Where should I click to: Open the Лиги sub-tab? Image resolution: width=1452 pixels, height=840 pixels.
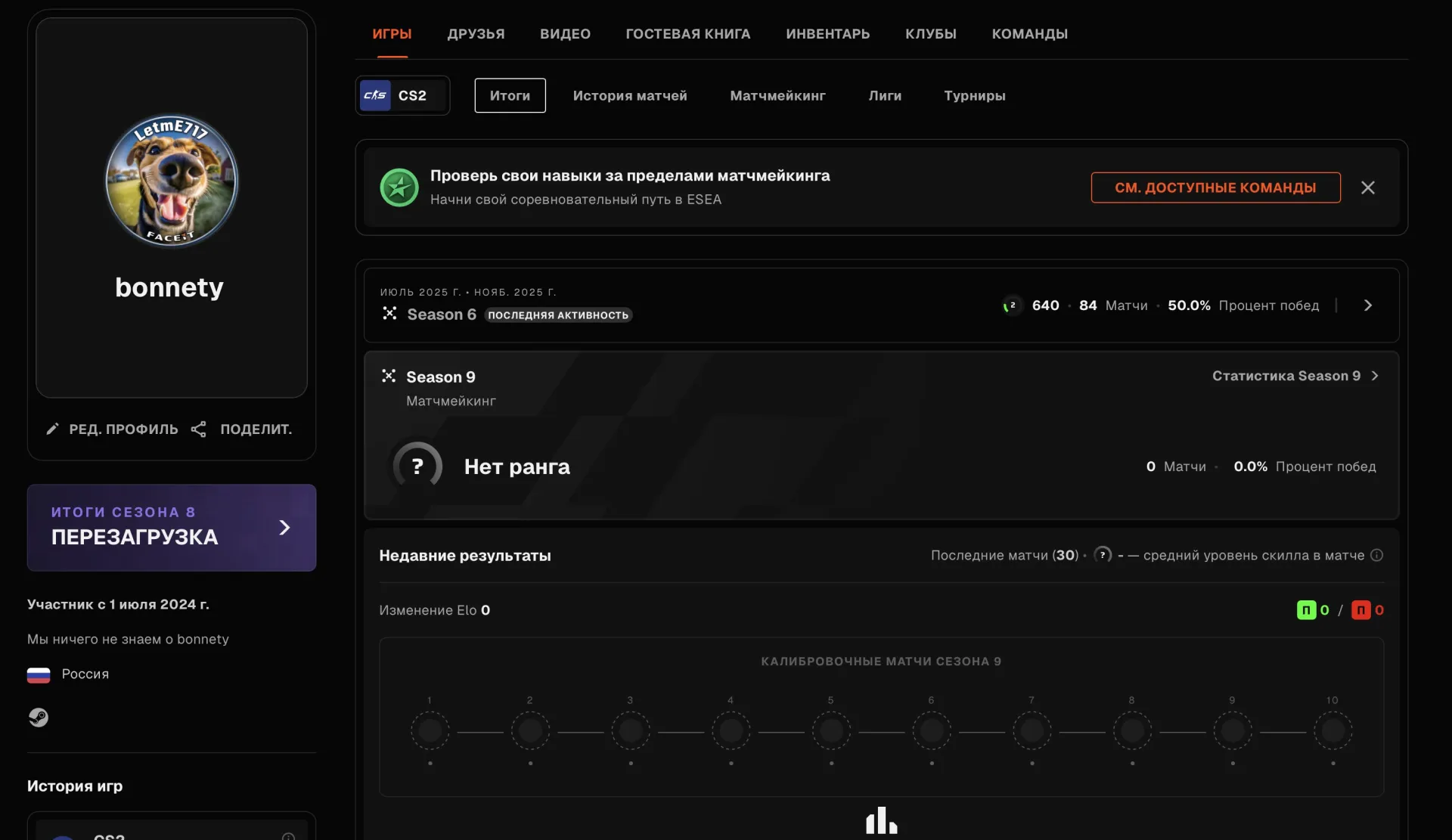pyautogui.click(x=885, y=95)
